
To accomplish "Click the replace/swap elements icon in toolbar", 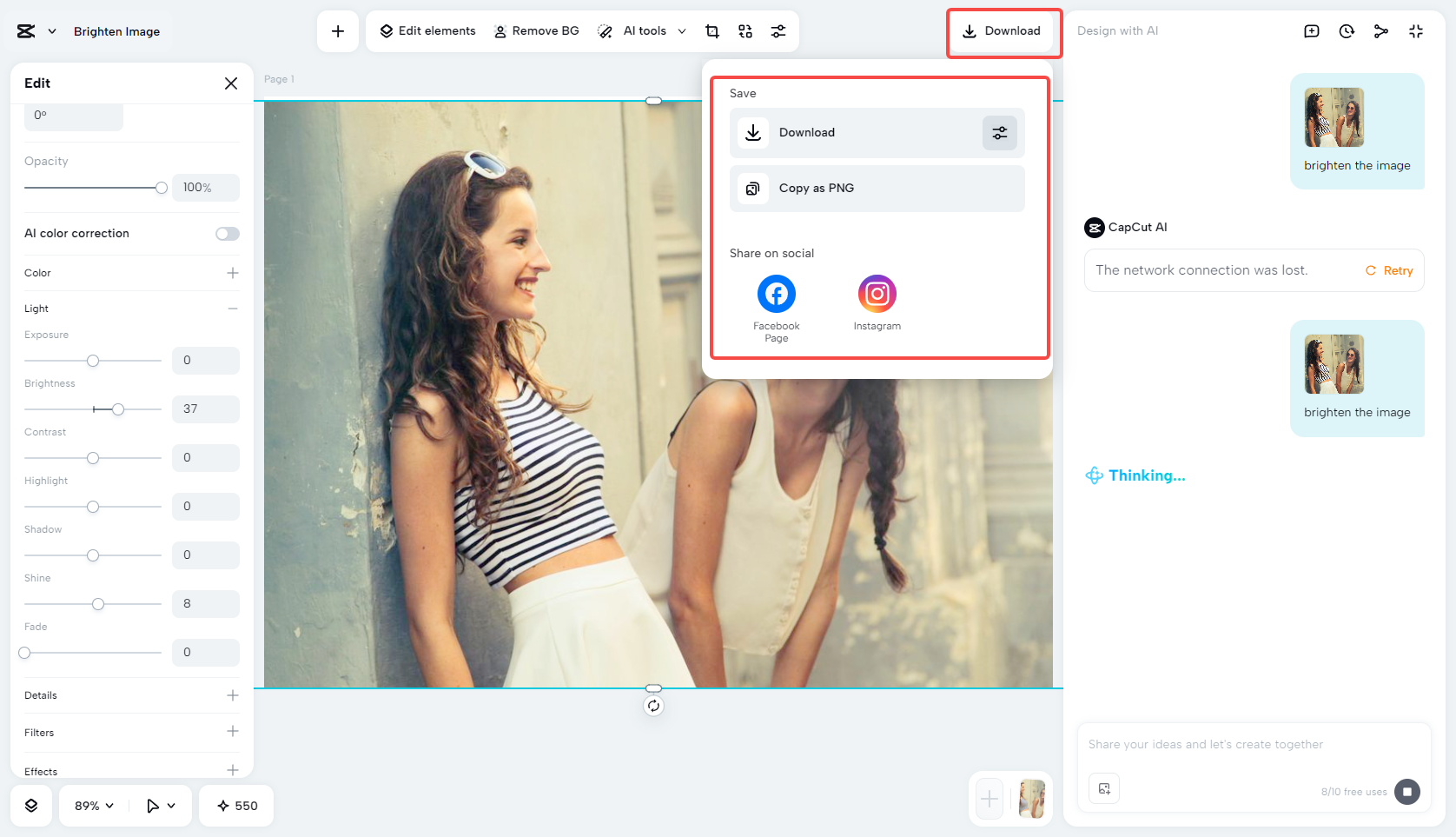I will pyautogui.click(x=745, y=31).
